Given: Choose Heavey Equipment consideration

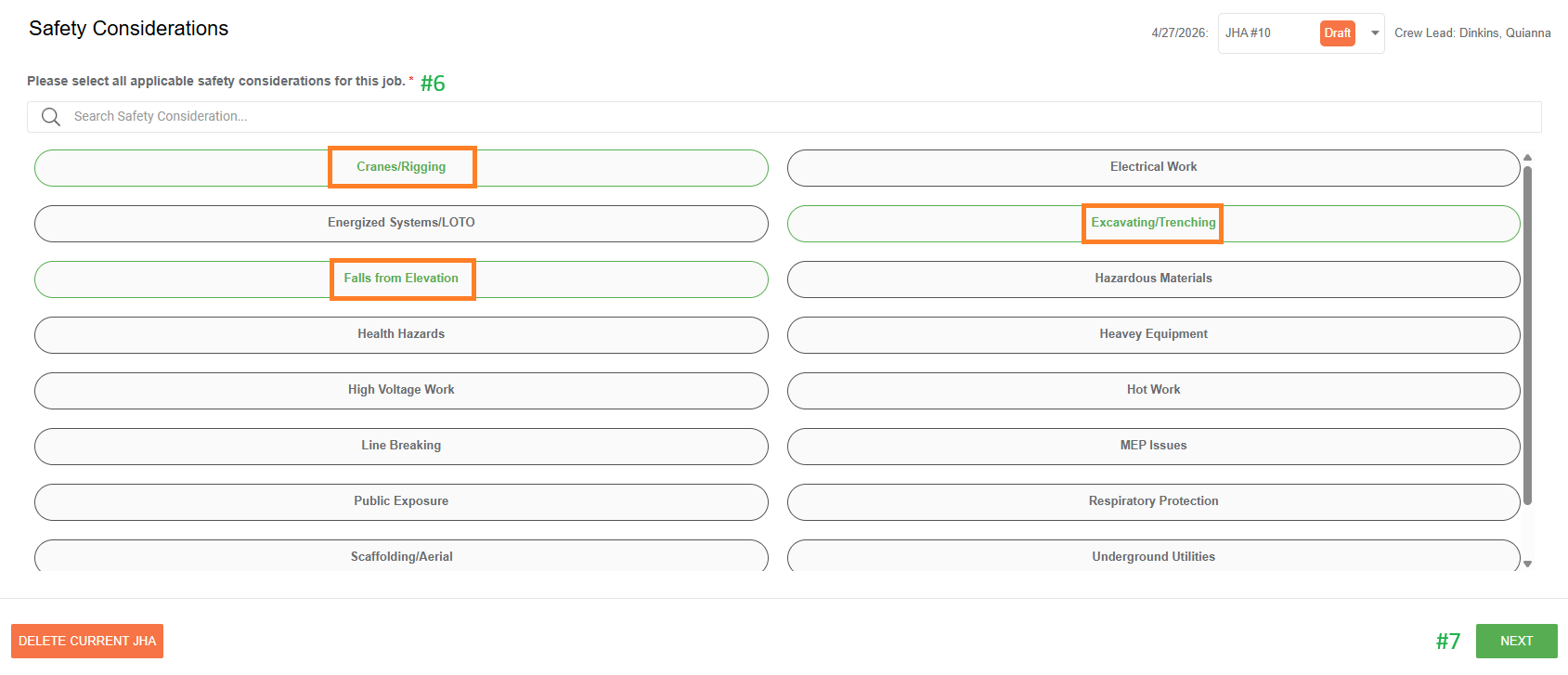Looking at the screenshot, I should [1153, 335].
